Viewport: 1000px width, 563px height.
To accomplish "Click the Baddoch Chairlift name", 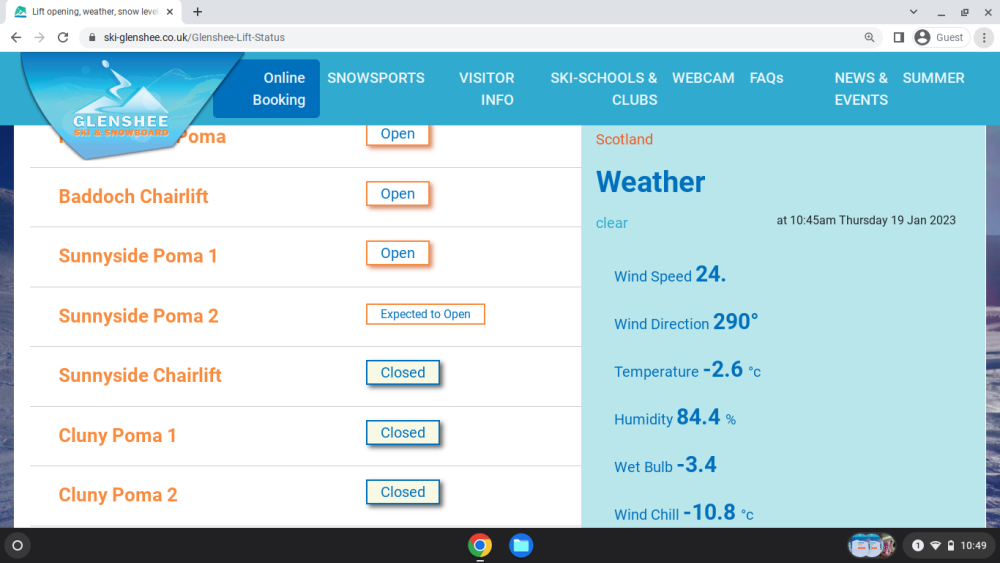I will pyautogui.click(x=133, y=196).
